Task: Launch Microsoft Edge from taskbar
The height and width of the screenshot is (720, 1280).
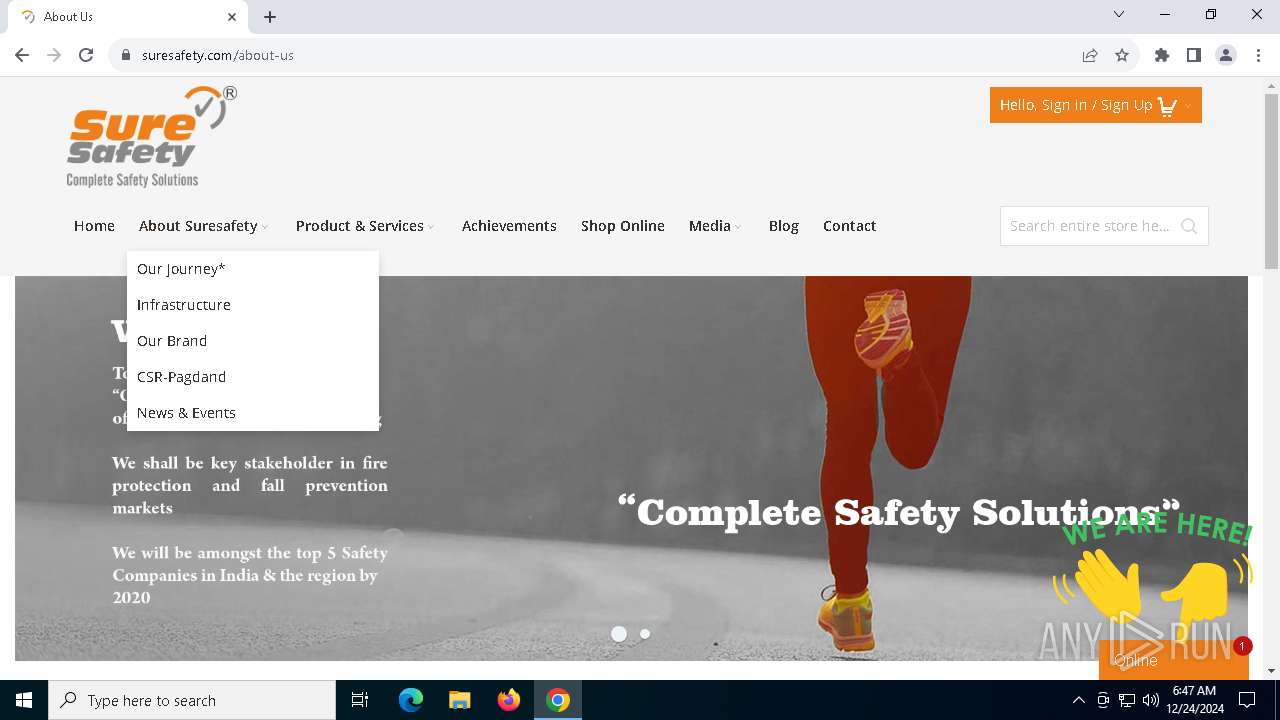Action: click(x=411, y=700)
